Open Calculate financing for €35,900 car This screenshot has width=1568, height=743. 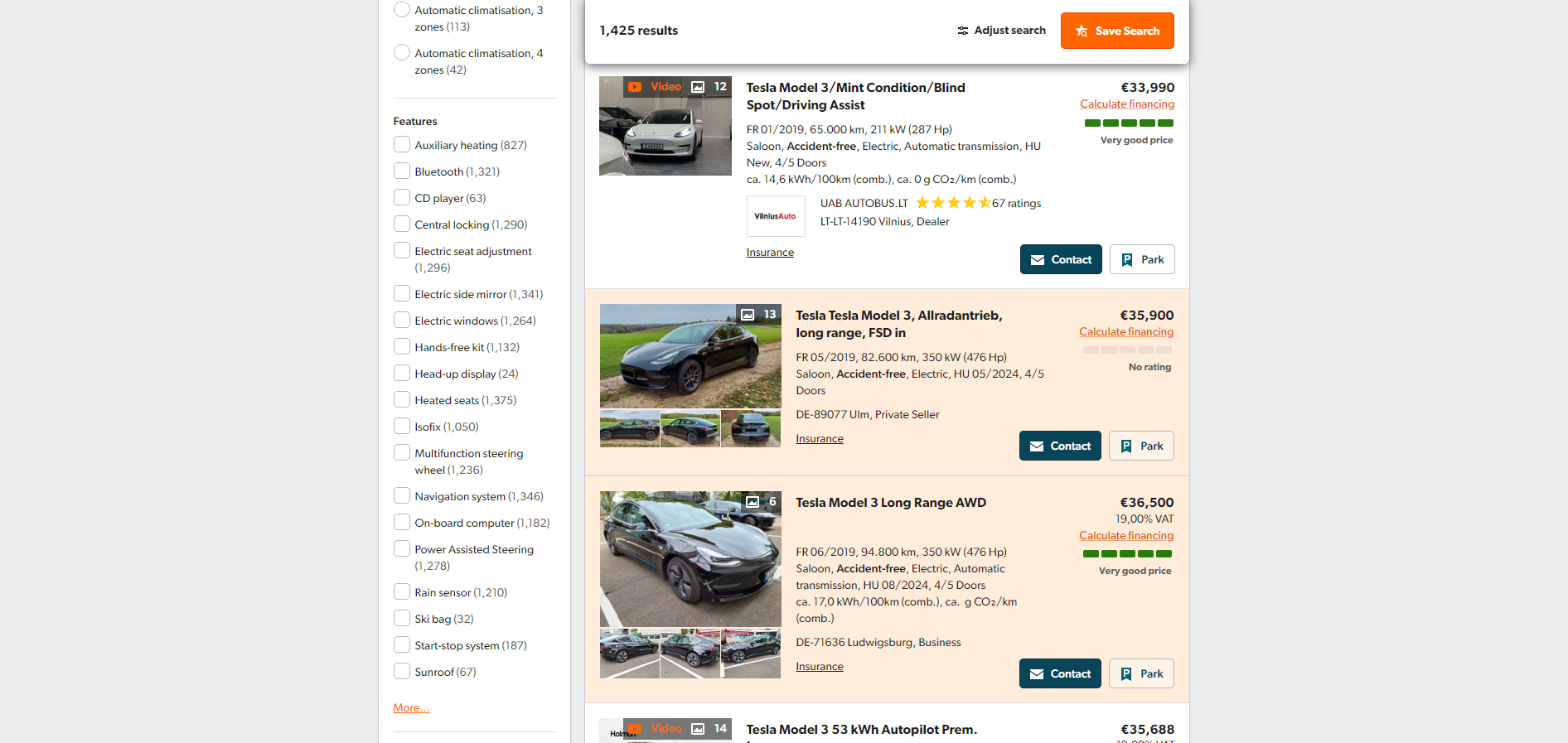[x=1126, y=332]
